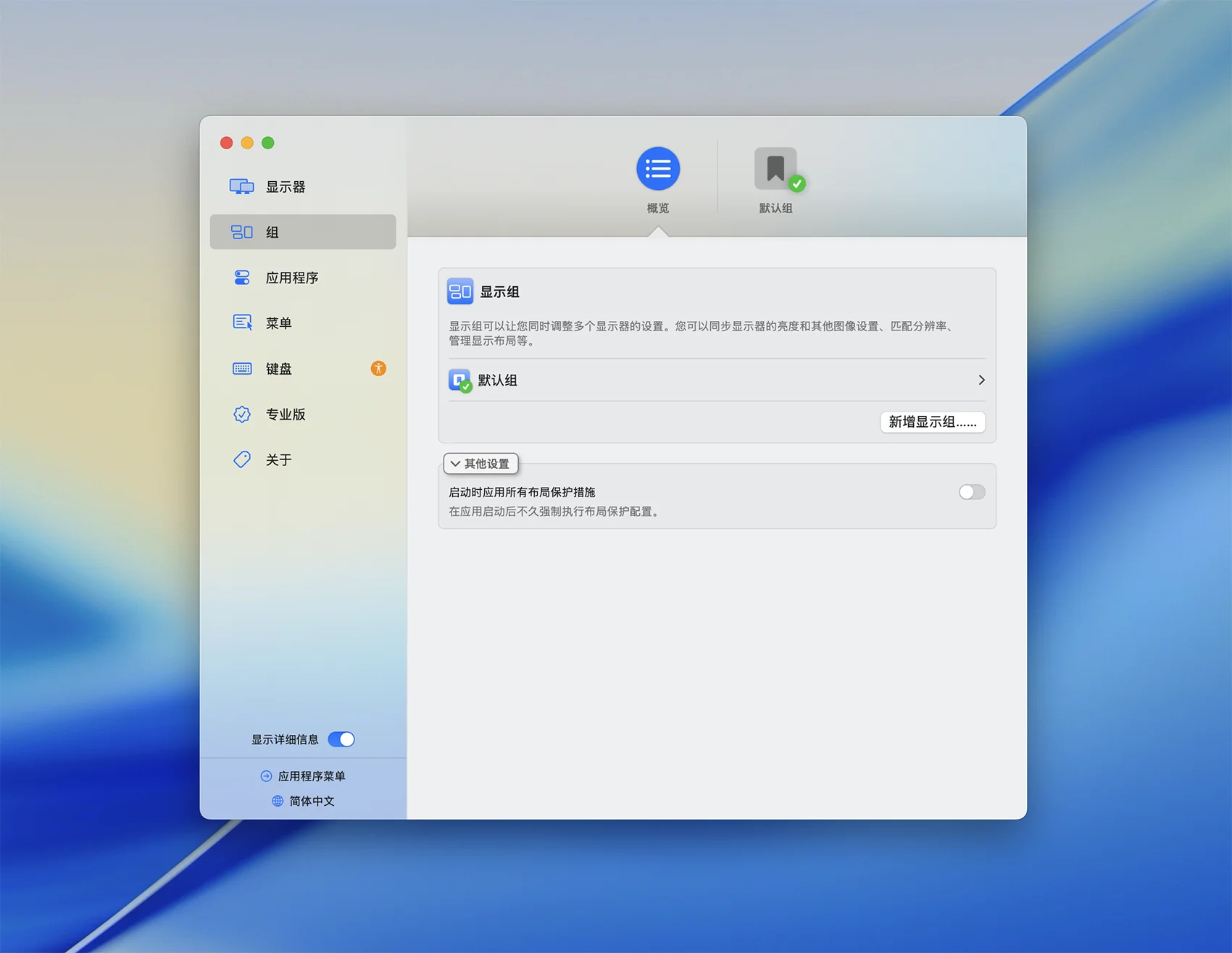Click the orange accessibility badge beside 键盘
This screenshot has width=1232, height=953.
378,369
